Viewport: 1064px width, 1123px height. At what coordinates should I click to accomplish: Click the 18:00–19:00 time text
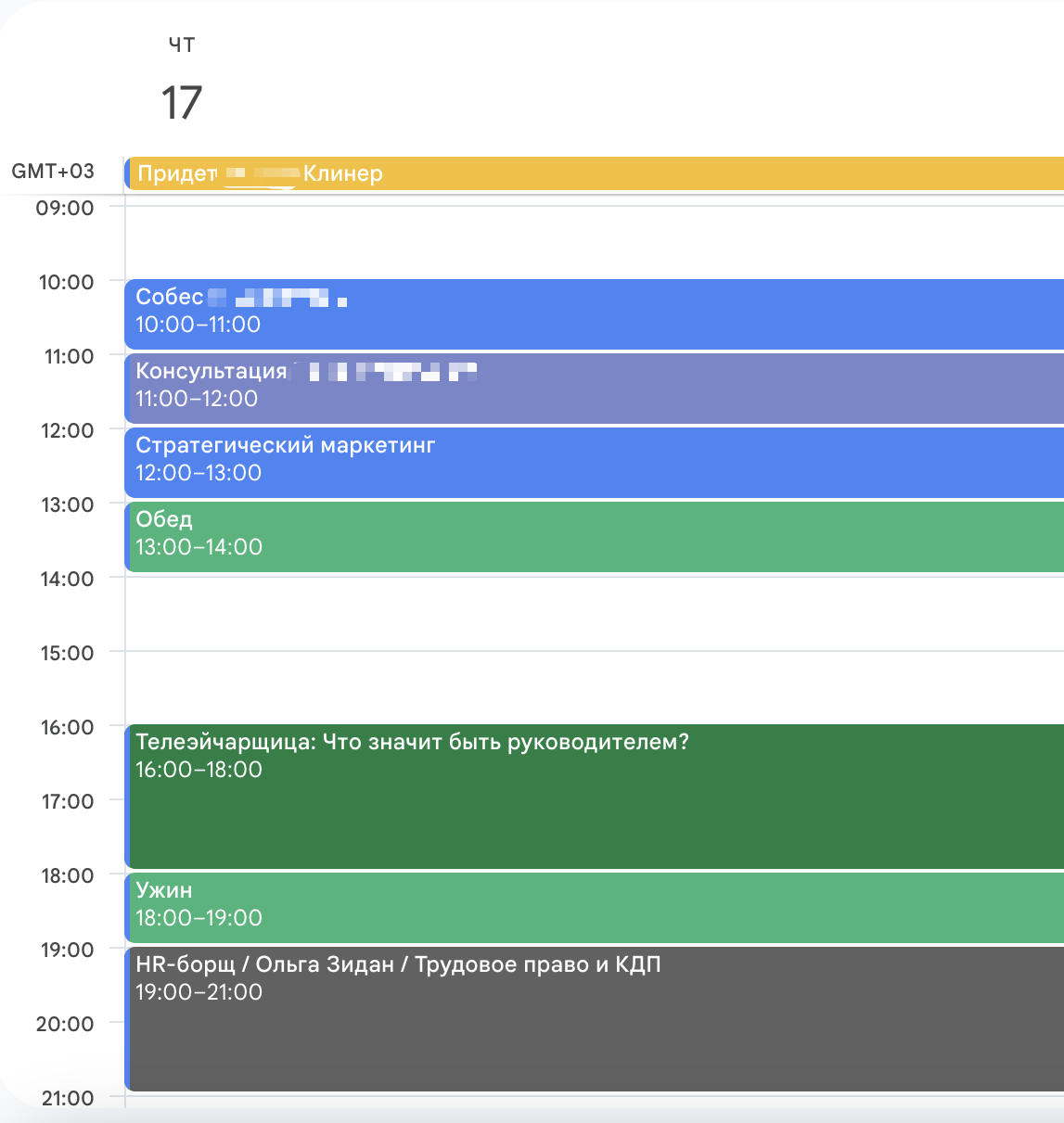(x=199, y=918)
